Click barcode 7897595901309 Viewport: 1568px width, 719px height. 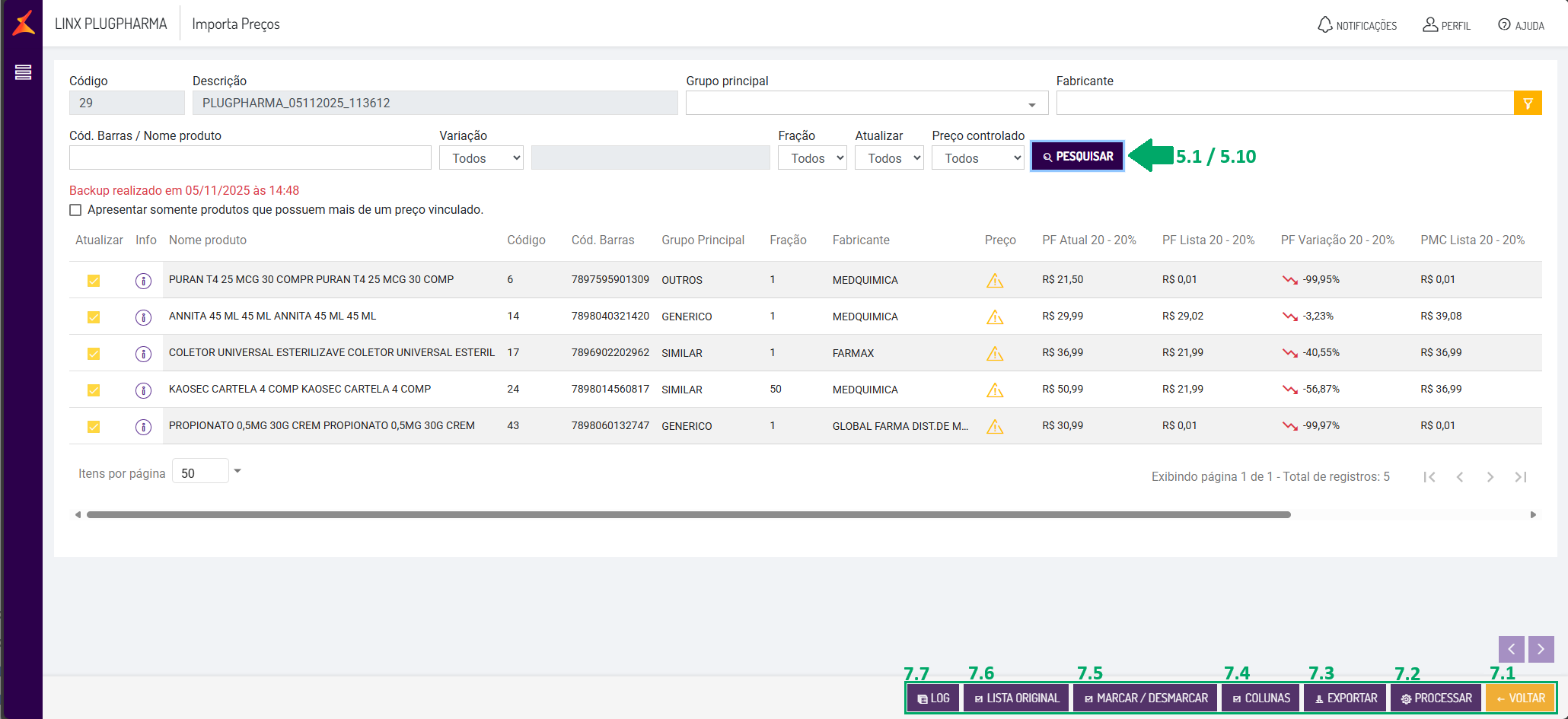610,280
